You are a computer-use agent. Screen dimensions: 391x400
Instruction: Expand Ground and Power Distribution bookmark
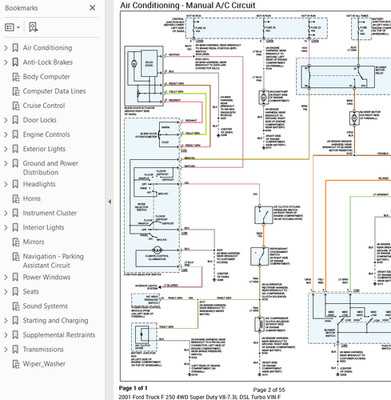point(5,163)
